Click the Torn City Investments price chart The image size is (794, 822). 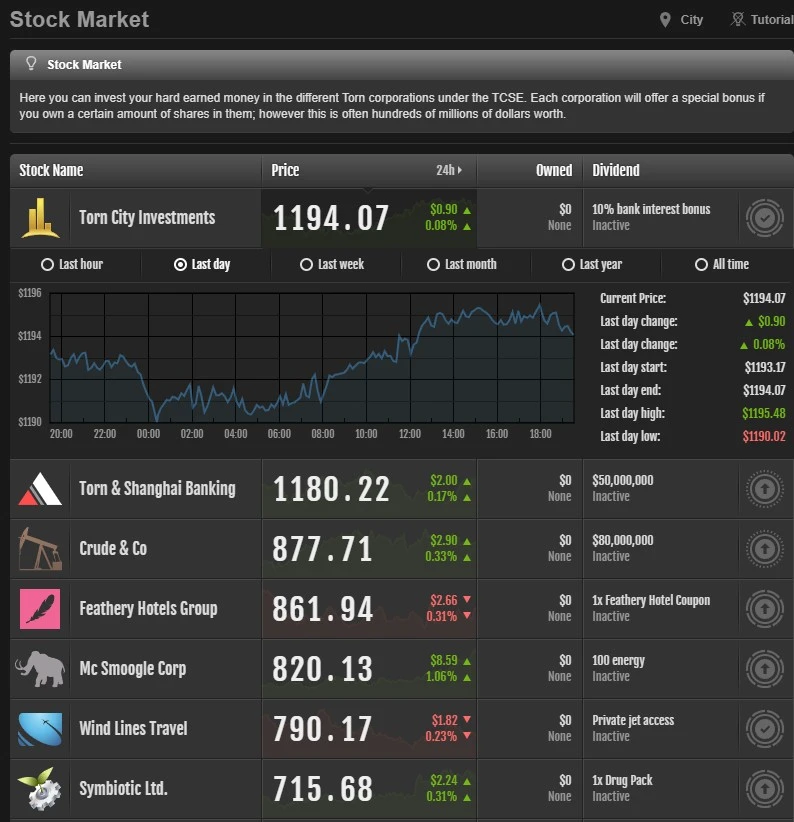[312, 357]
